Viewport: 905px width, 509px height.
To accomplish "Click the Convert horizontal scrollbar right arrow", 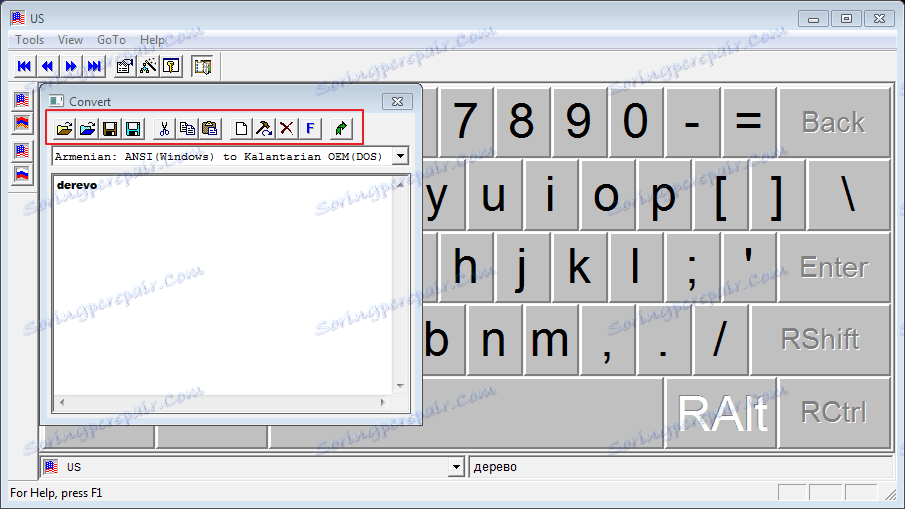I will pos(382,402).
